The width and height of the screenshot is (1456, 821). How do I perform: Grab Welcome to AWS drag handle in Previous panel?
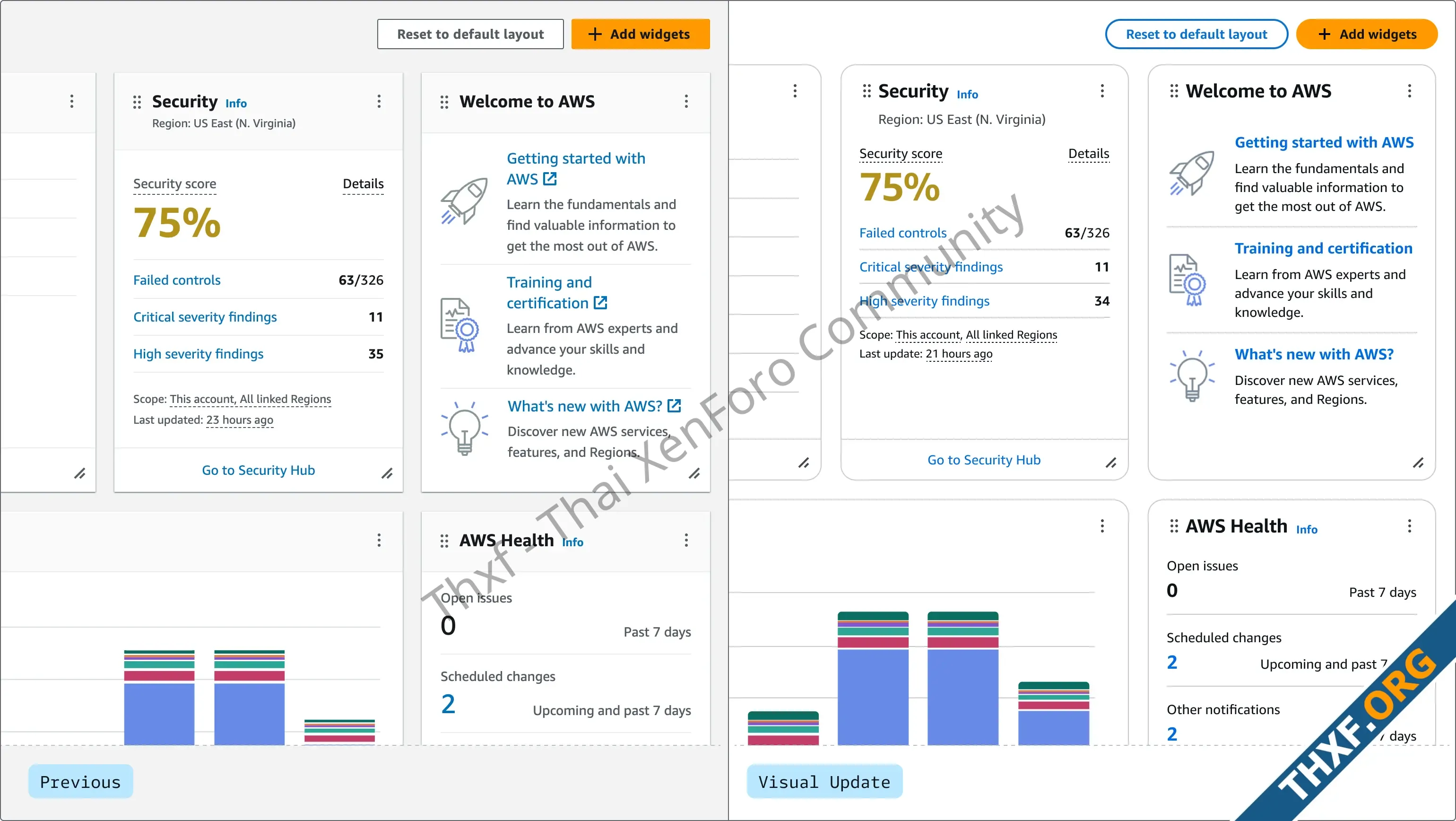pos(444,102)
